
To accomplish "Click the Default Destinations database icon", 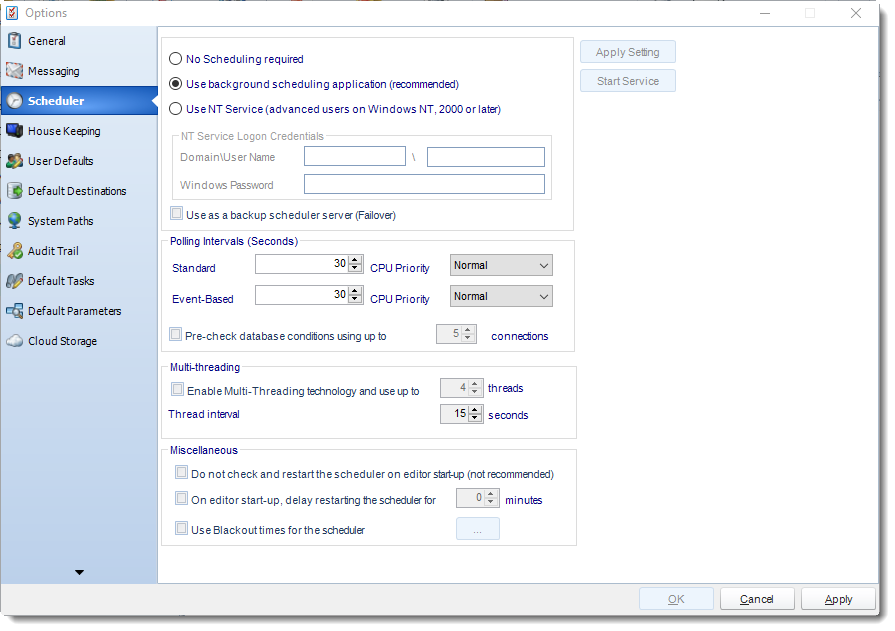I will point(14,191).
